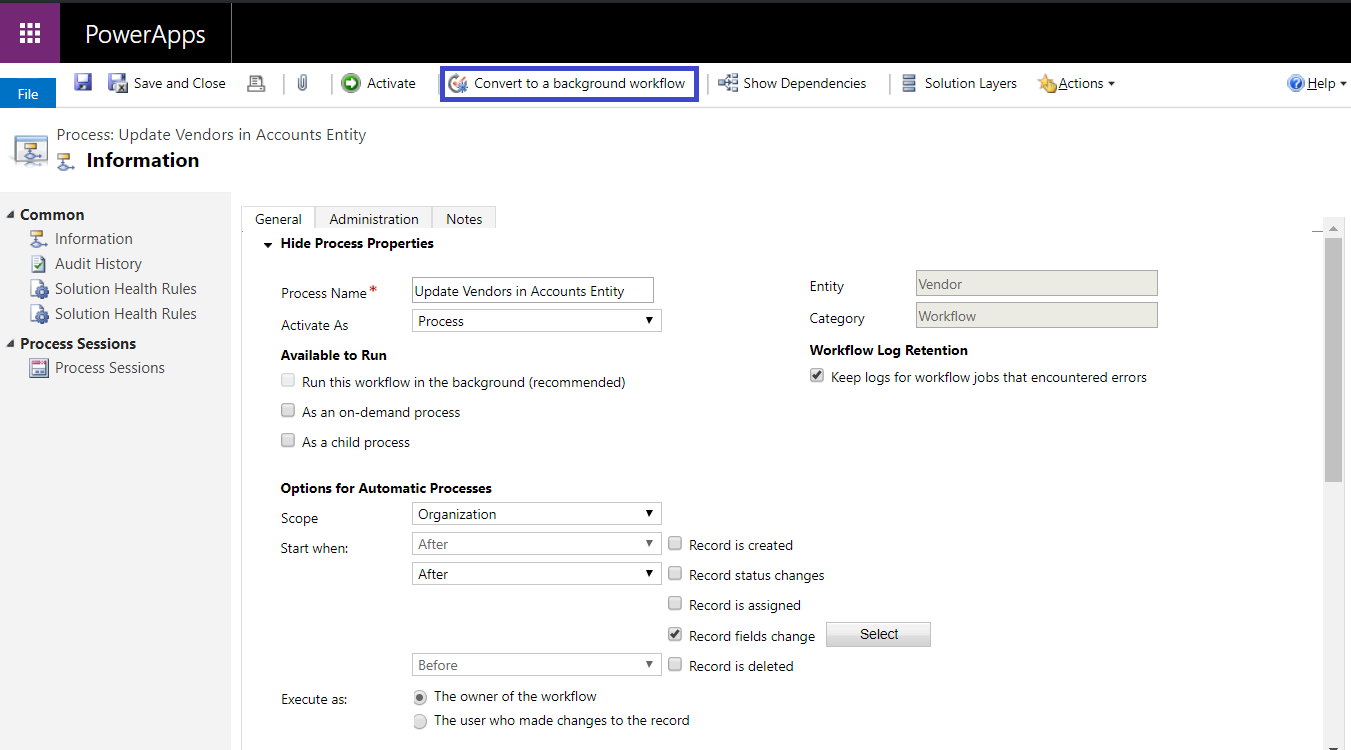This screenshot has width=1351, height=750.
Task: Click the Save floppy disk icon
Action: coord(83,83)
